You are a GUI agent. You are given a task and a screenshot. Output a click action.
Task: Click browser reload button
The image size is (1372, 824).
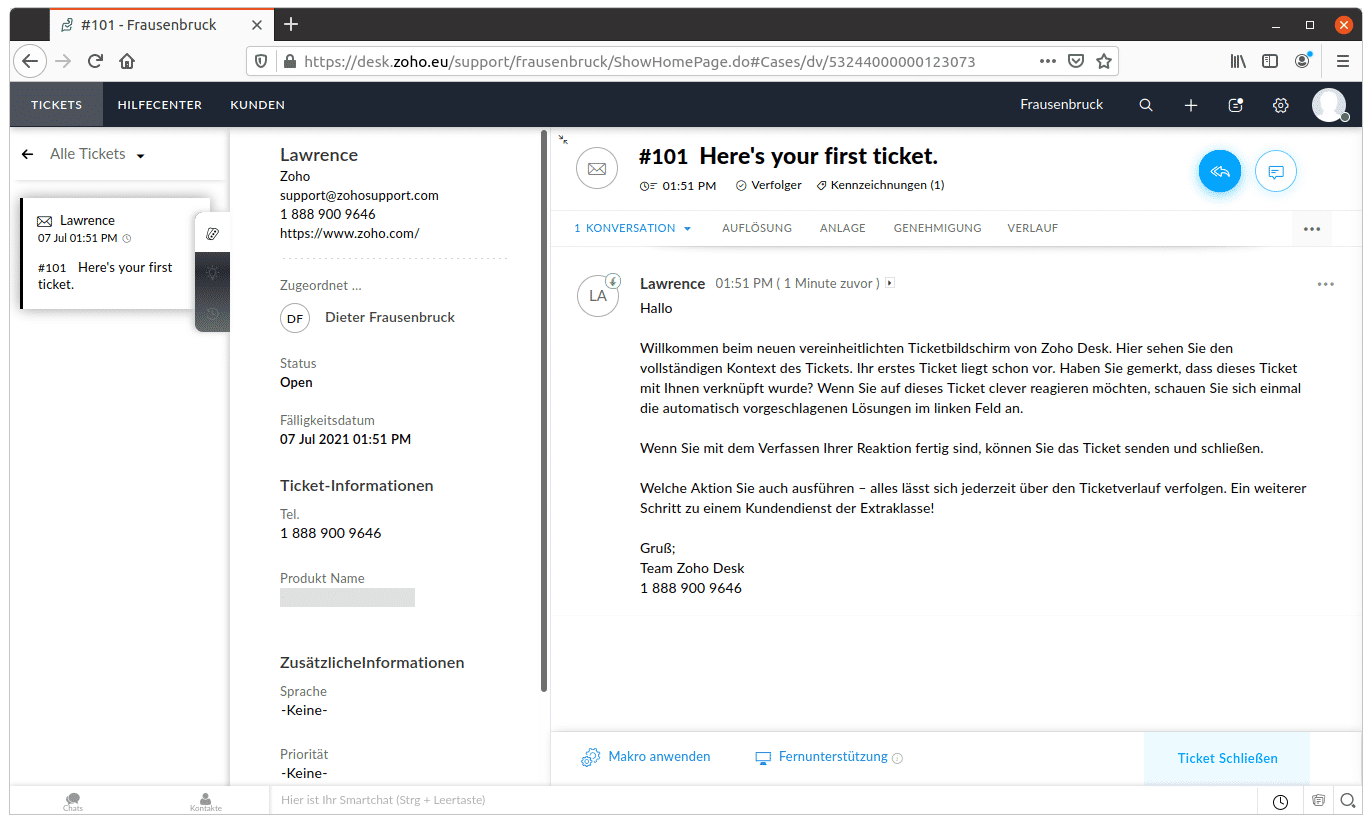point(95,61)
